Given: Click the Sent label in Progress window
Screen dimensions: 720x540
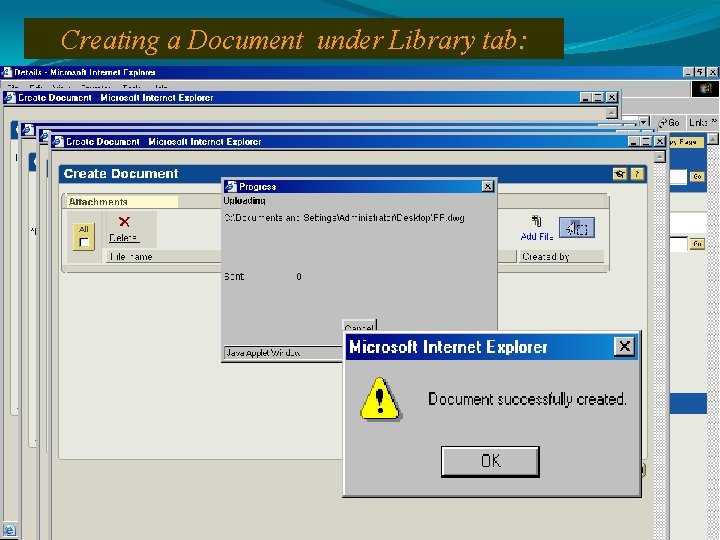Looking at the screenshot, I should click(x=234, y=276).
